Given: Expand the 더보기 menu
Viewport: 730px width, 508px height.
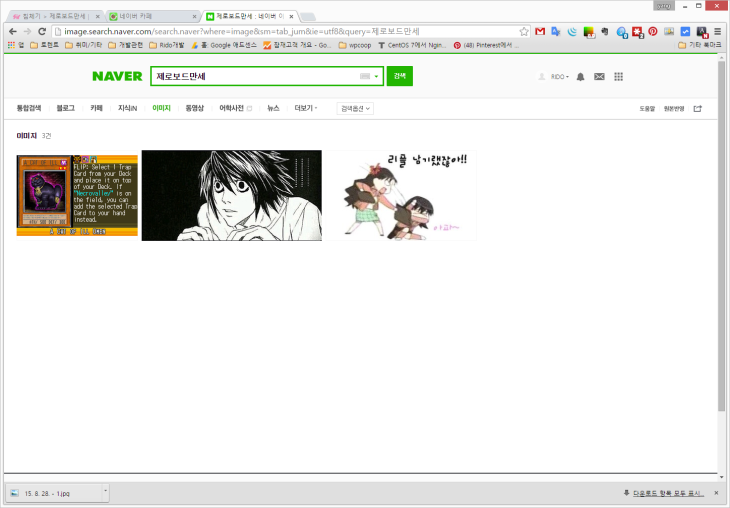Looking at the screenshot, I should [x=305, y=108].
